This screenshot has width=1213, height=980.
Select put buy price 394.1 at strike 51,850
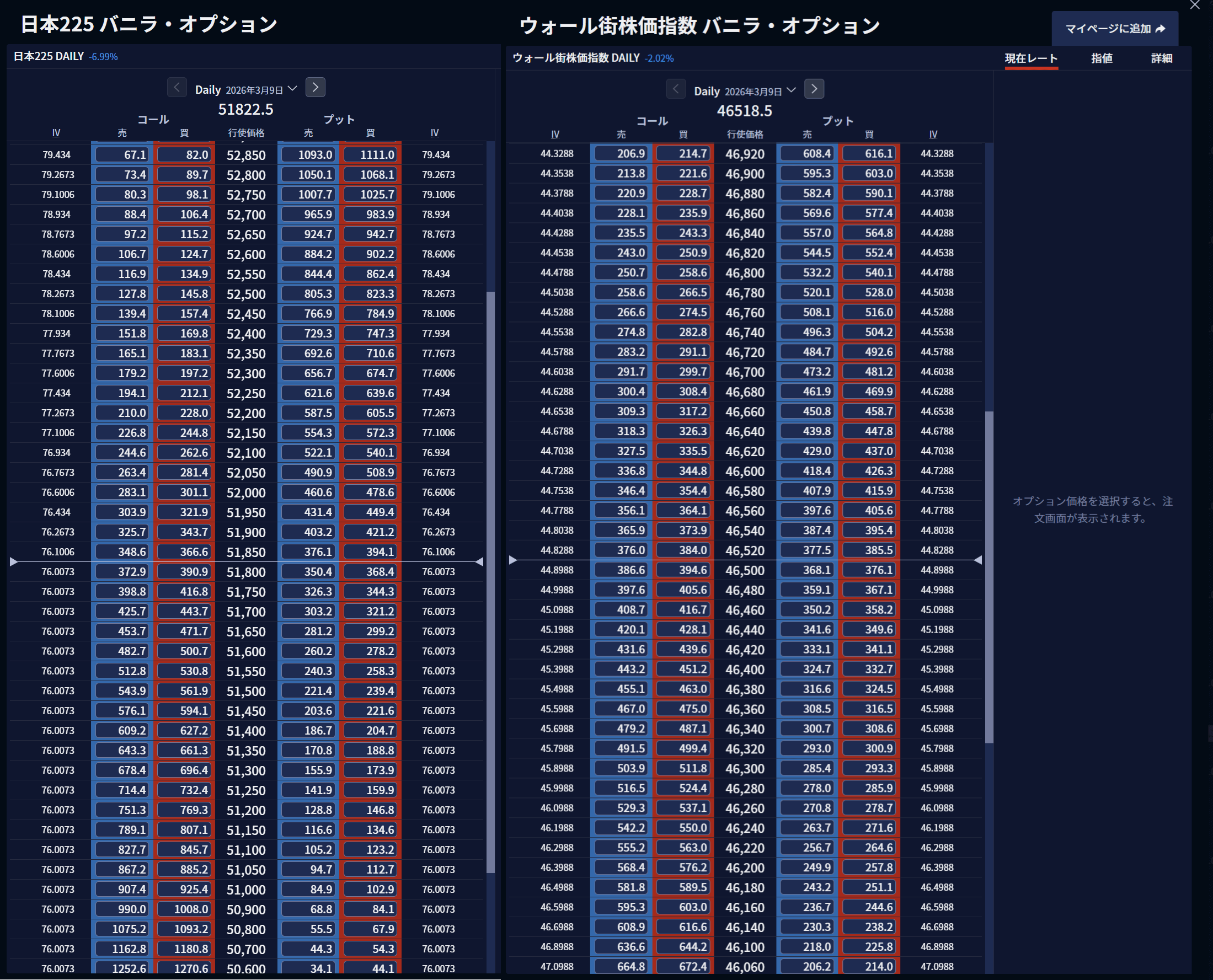(x=371, y=551)
